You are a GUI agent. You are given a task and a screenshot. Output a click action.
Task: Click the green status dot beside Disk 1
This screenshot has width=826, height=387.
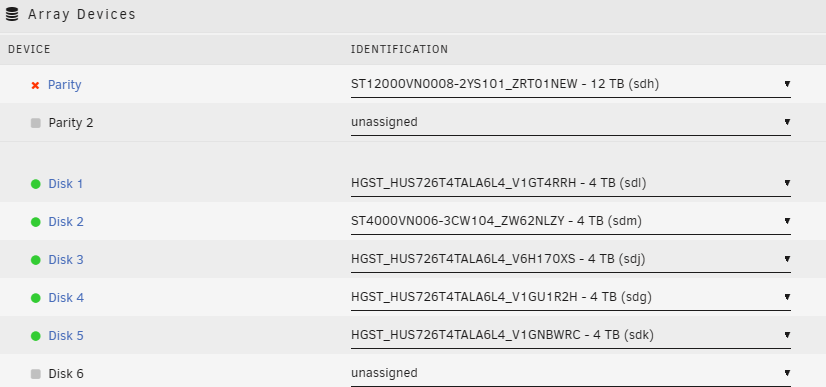pyautogui.click(x=35, y=184)
